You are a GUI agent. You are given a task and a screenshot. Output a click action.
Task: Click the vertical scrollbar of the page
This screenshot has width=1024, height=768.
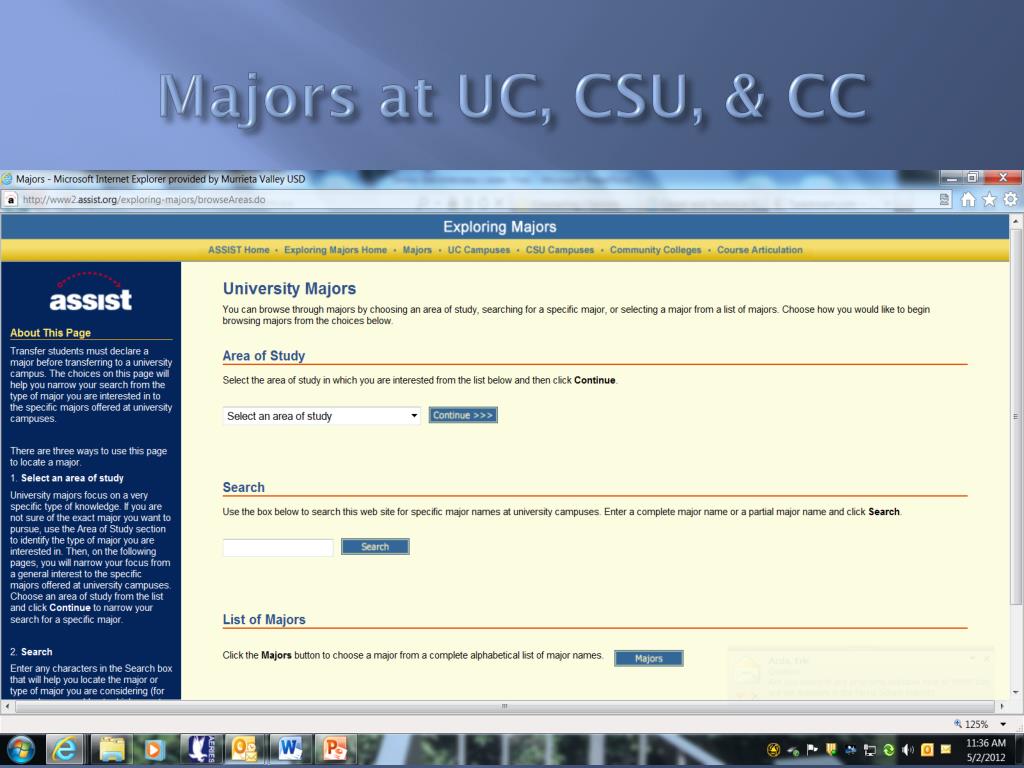(x=1016, y=416)
